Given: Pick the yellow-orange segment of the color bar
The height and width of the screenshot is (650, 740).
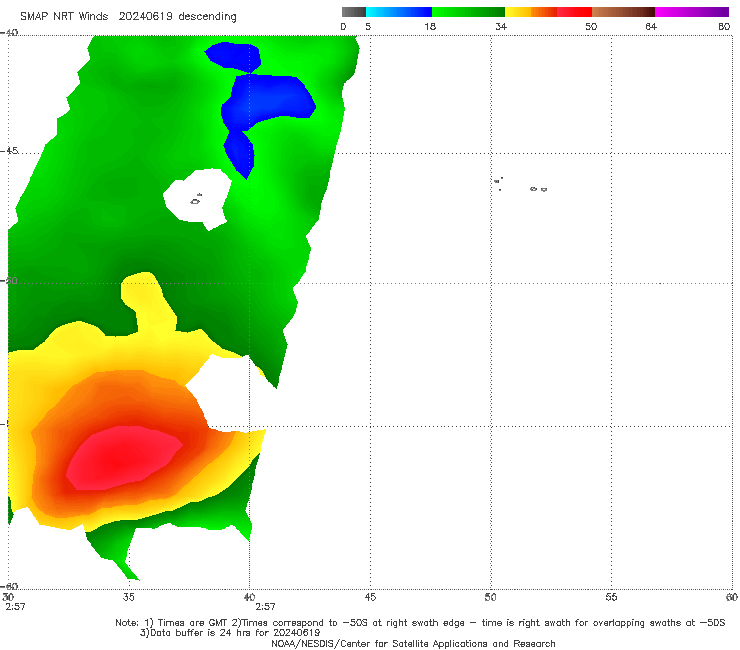Looking at the screenshot, I should click(x=531, y=12).
